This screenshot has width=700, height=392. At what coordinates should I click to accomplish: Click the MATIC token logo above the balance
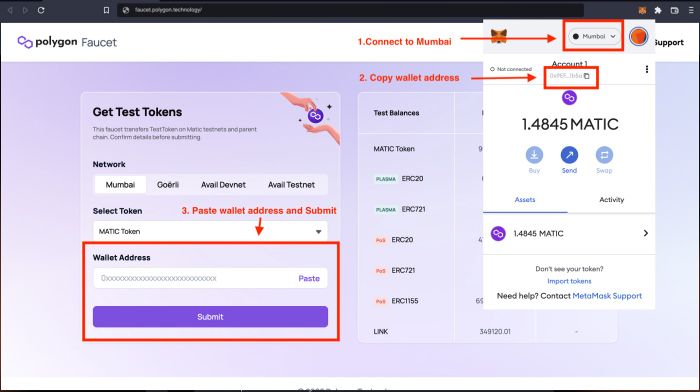[569, 98]
